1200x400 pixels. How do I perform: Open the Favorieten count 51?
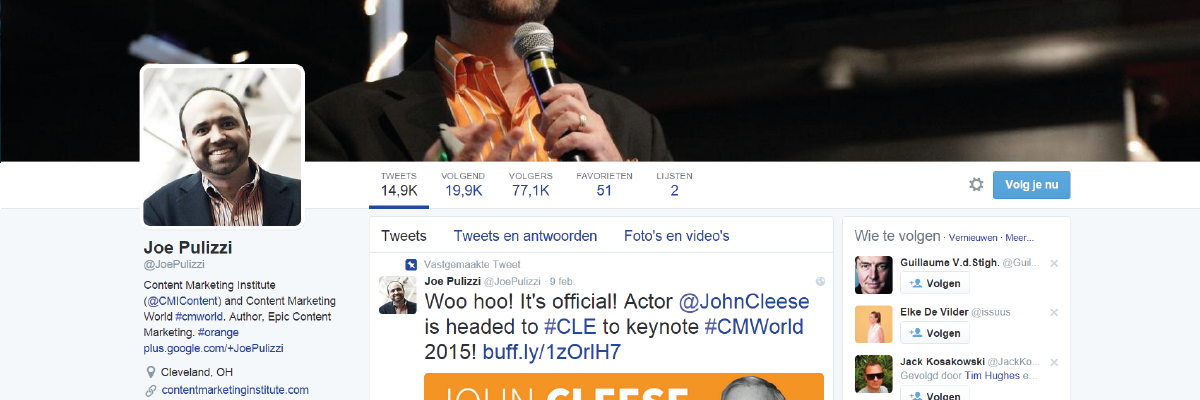coord(604,184)
